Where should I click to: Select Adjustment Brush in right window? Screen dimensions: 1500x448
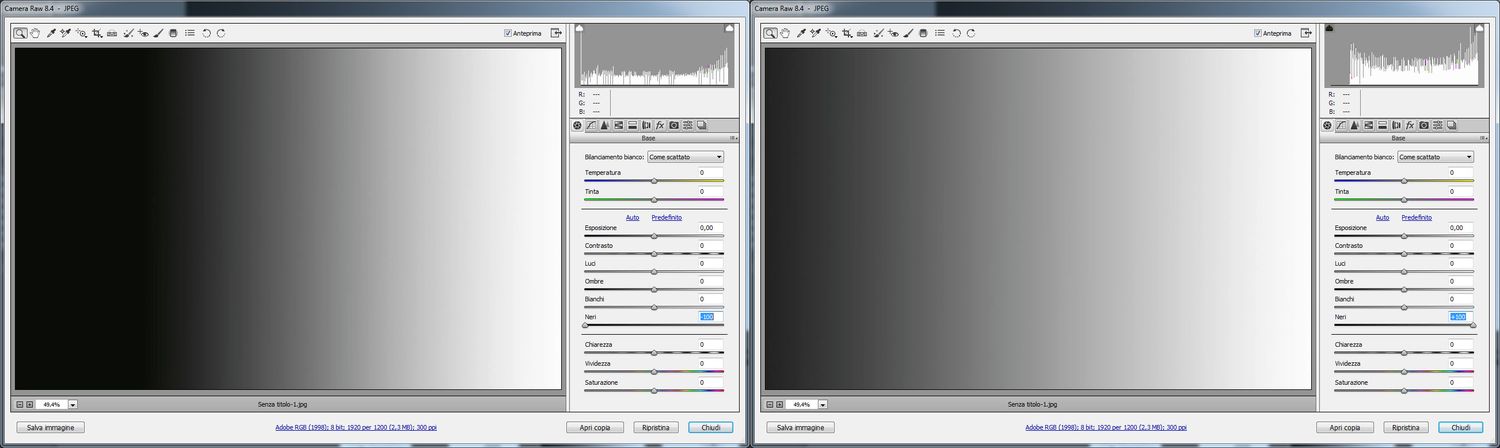click(x=908, y=33)
